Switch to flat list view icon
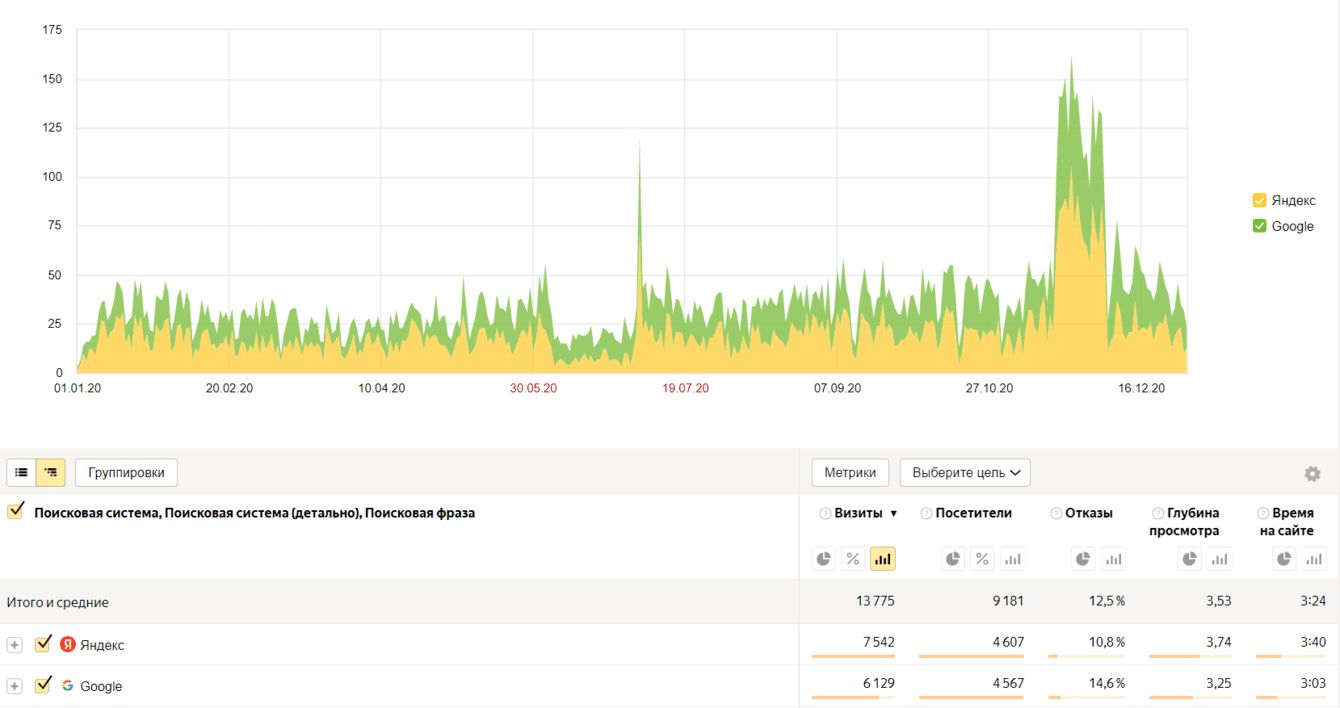Image resolution: width=1340 pixels, height=708 pixels. [x=21, y=472]
